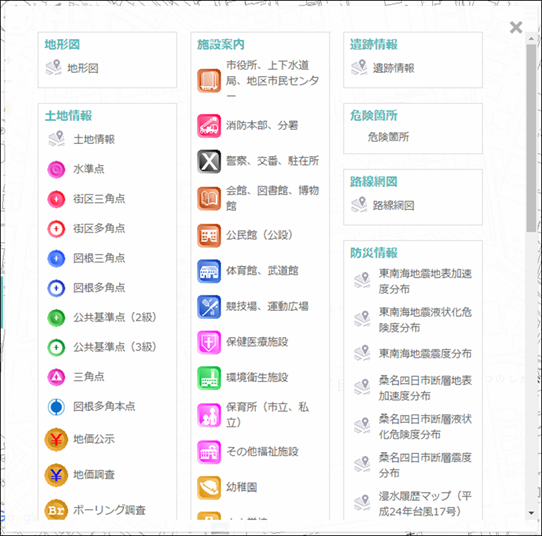542x536 pixels.
Task: Select the 路線網図 map layer icon
Action: [x=359, y=205]
